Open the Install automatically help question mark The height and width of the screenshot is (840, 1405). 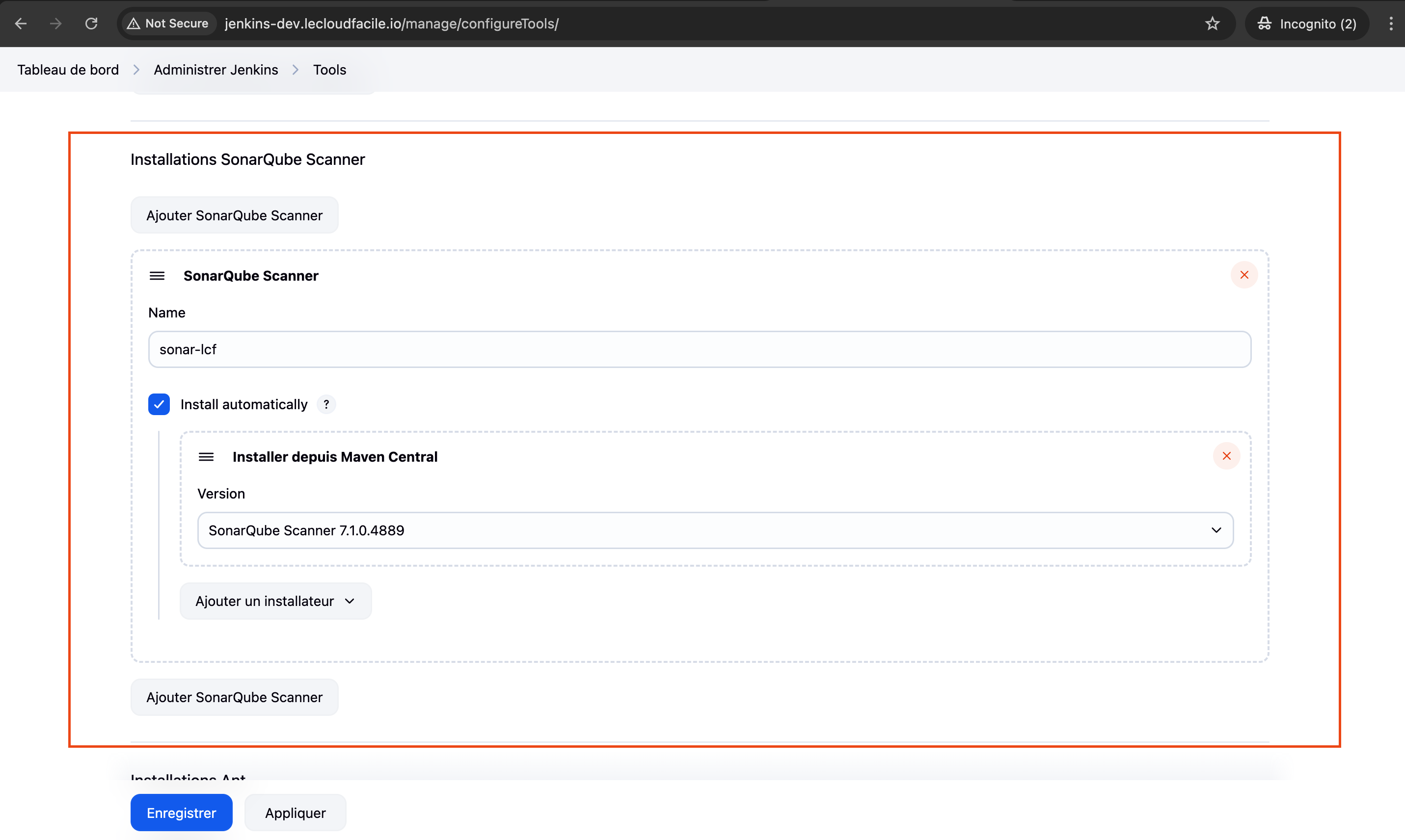pos(326,404)
